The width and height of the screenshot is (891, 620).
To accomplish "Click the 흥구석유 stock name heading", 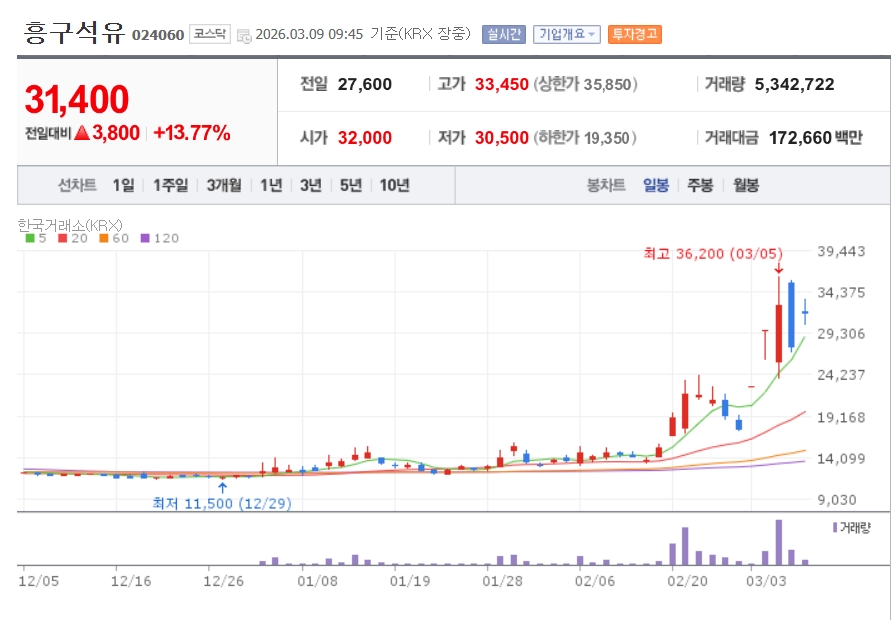I will click(74, 33).
